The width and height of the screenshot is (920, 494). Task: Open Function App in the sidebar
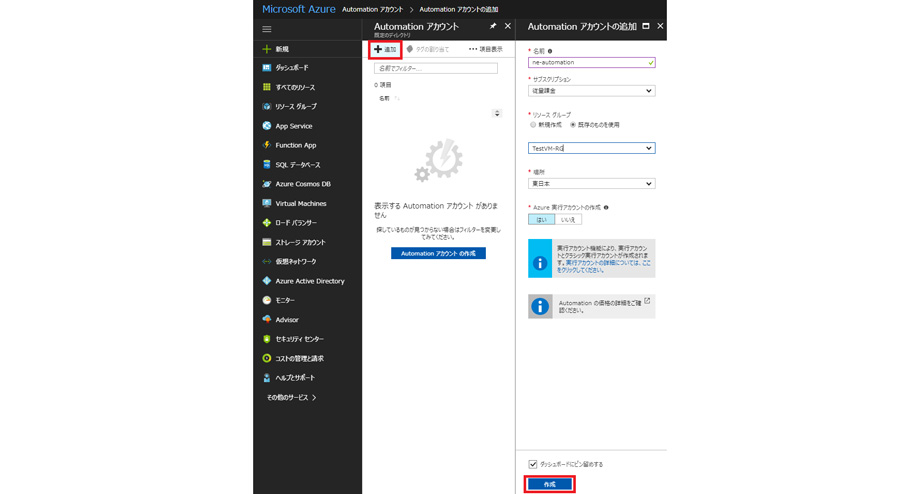295,145
